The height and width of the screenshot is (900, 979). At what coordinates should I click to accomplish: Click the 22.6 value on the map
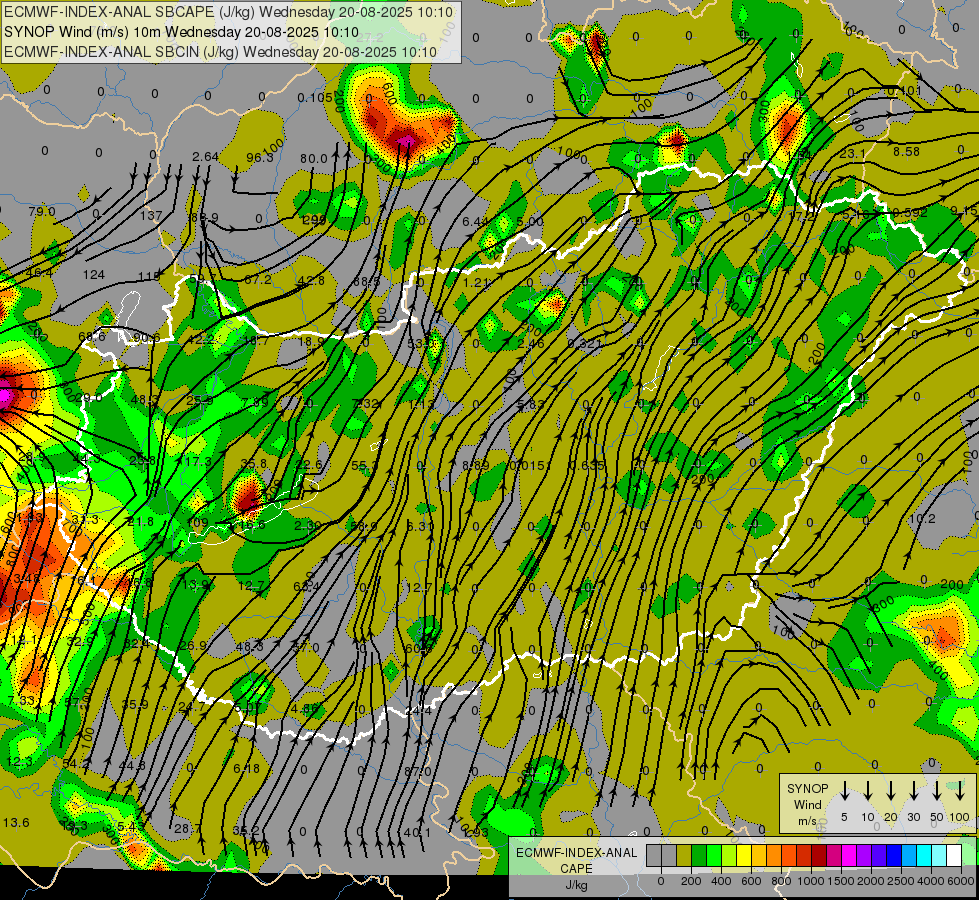pos(310,464)
